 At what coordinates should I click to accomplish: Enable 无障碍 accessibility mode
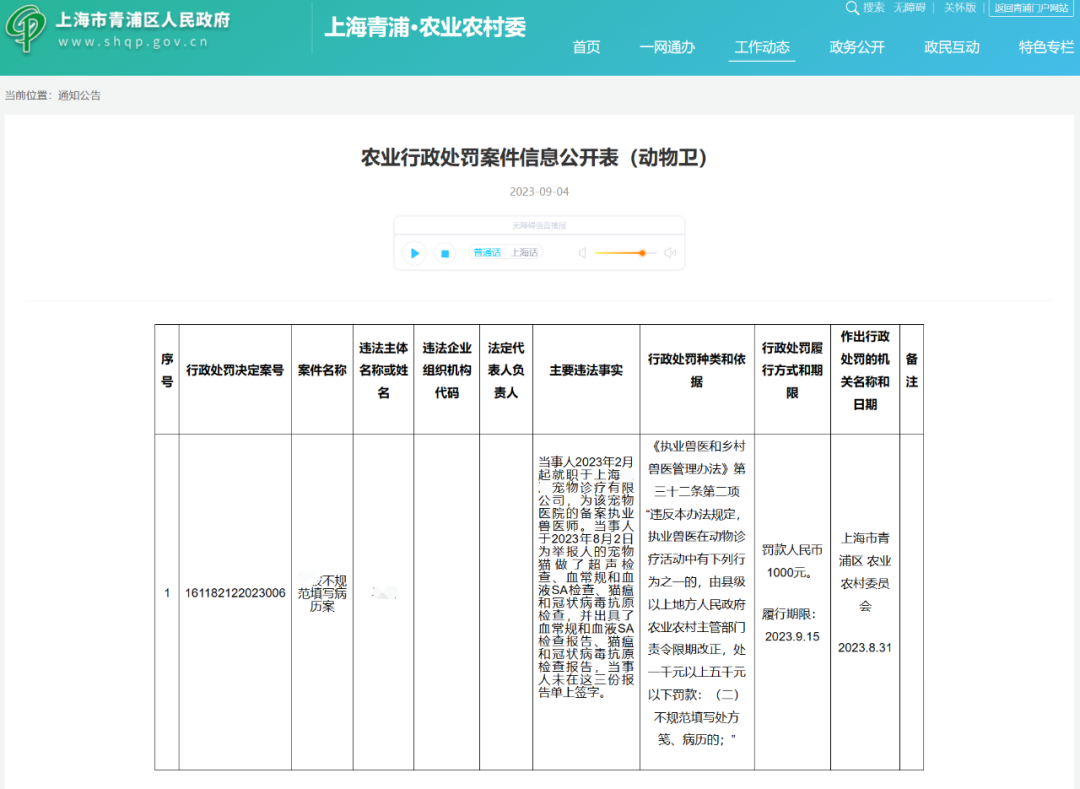[909, 8]
